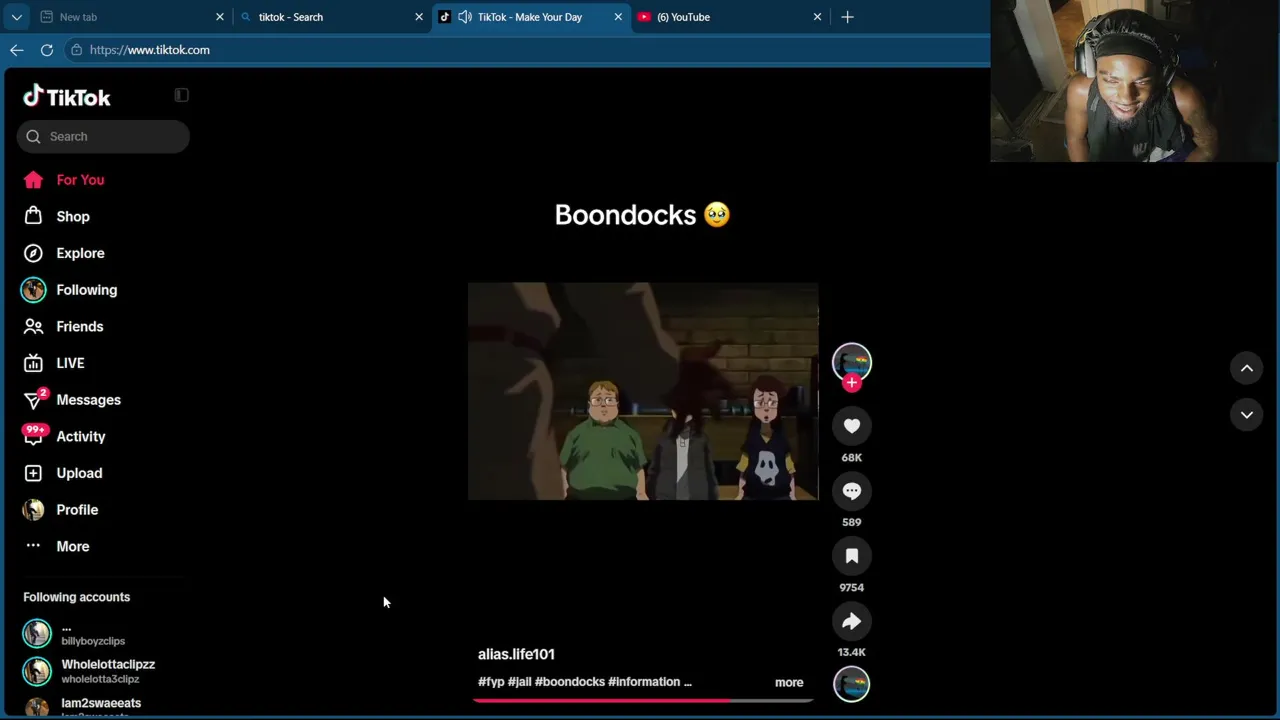Viewport: 1280px width, 720px height.
Task: Collapse the TikTok sidebar panel icon
Action: click(181, 95)
